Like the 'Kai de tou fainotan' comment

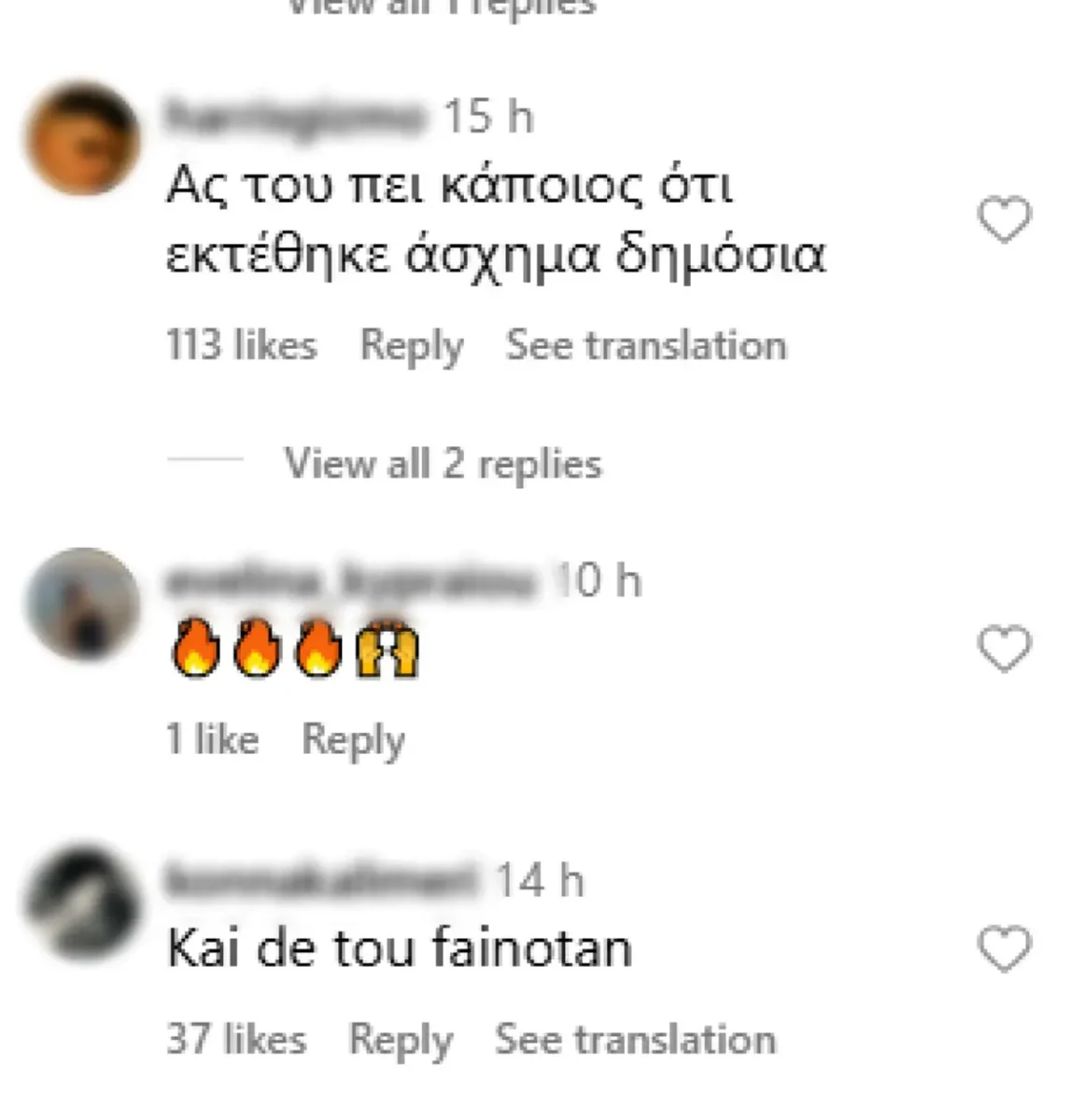pos(1004,949)
